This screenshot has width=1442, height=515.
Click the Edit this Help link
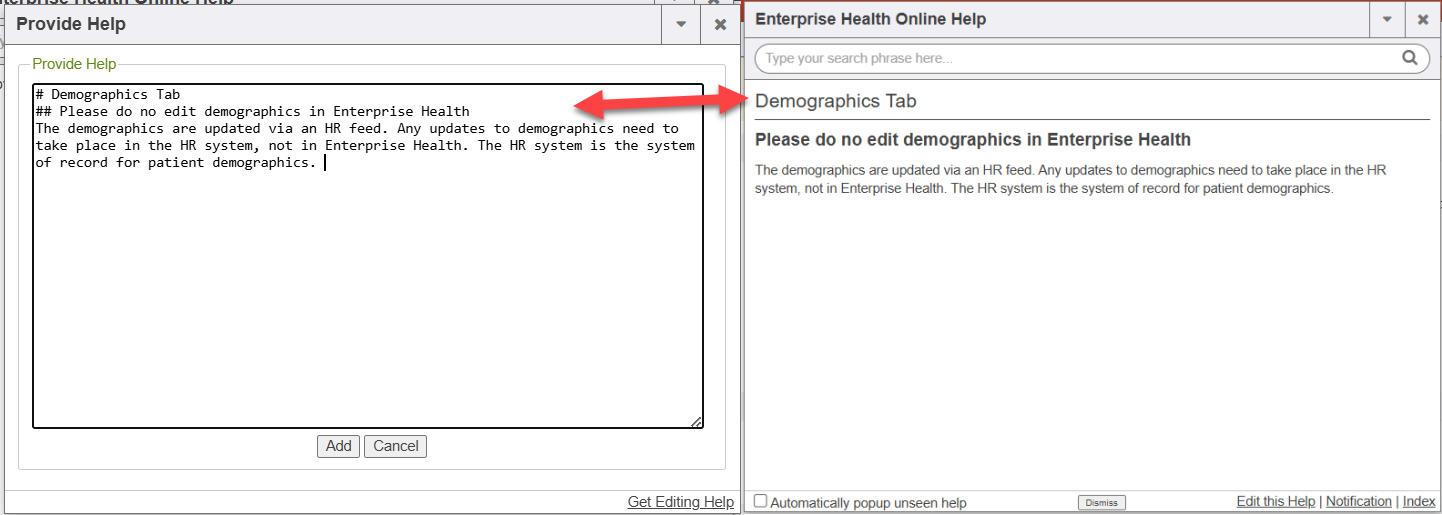[x=1275, y=502]
